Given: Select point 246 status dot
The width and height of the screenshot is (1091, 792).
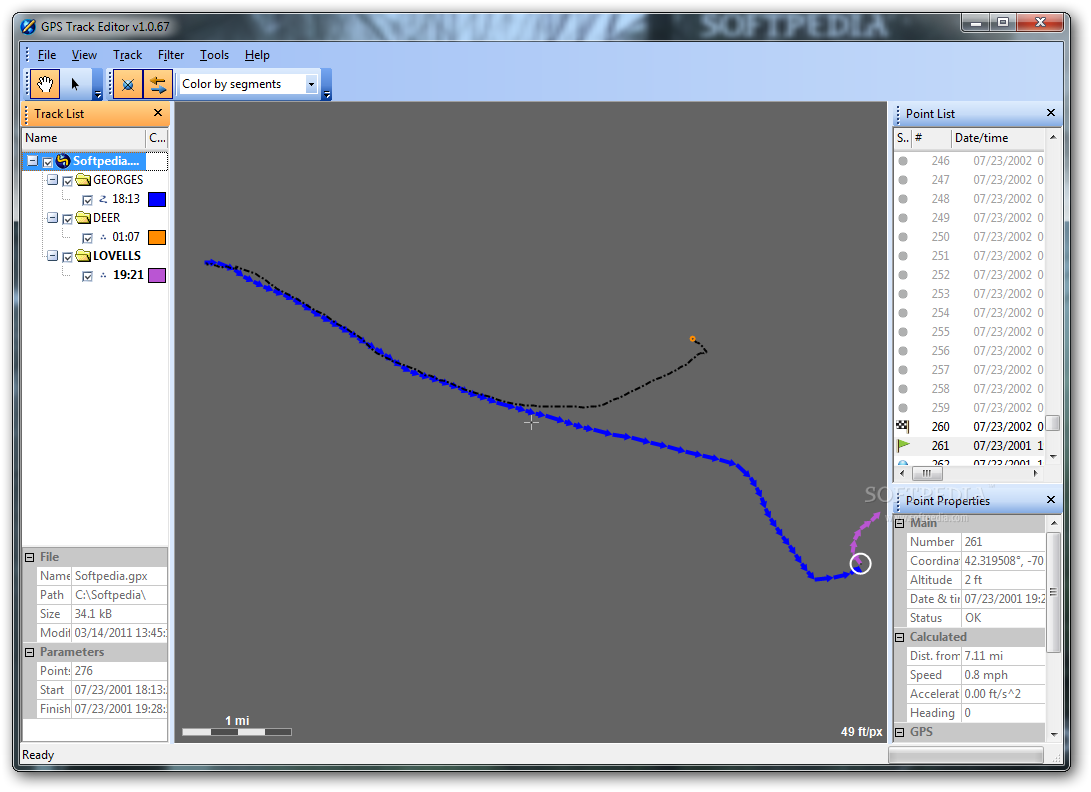Looking at the screenshot, I should point(903,161).
